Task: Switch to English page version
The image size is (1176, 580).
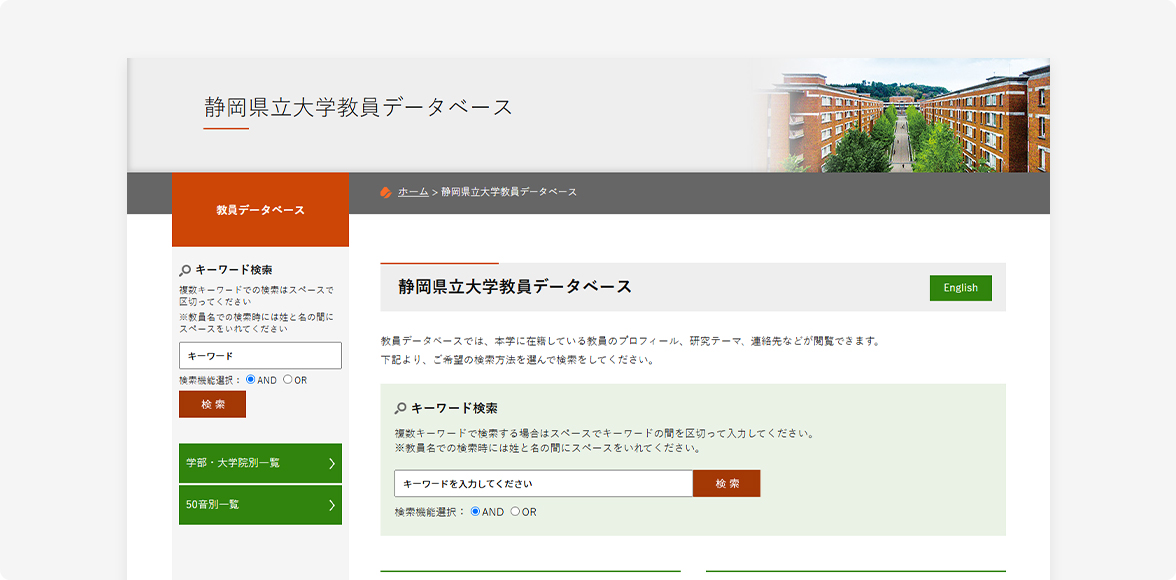Action: click(x=961, y=288)
